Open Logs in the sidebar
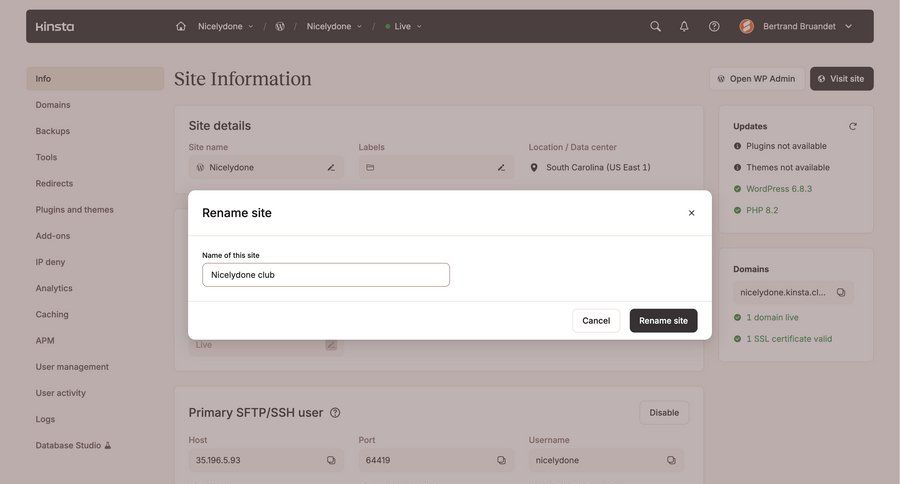The image size is (900, 484). 45,419
